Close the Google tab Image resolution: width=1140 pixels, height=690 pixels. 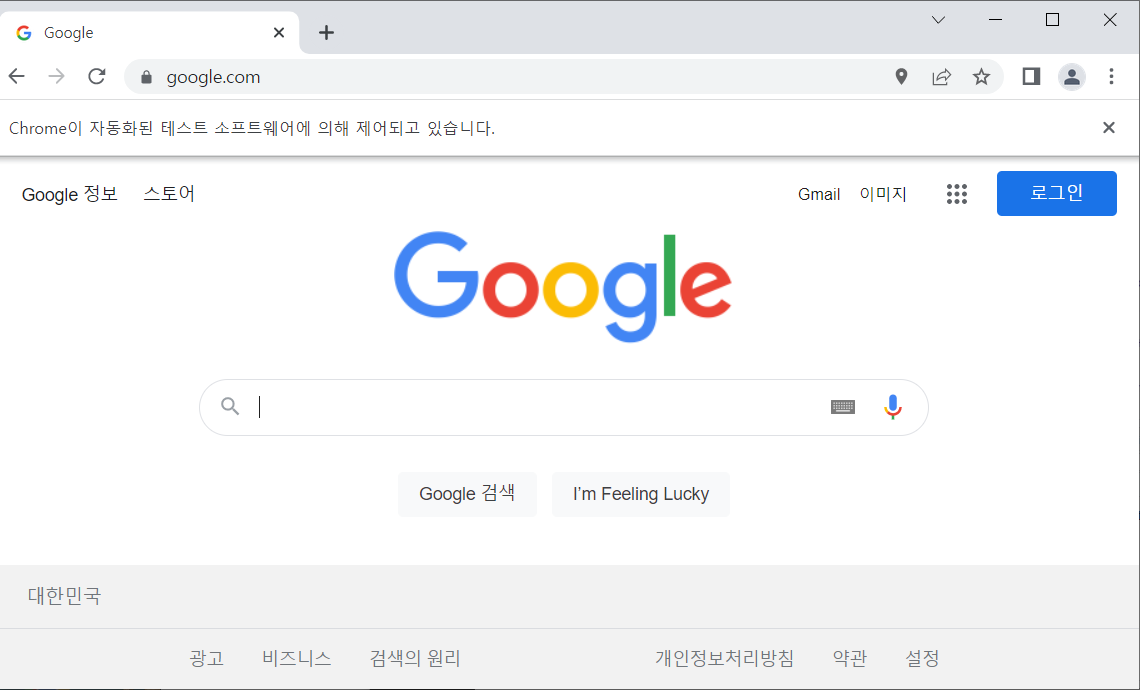tap(278, 33)
